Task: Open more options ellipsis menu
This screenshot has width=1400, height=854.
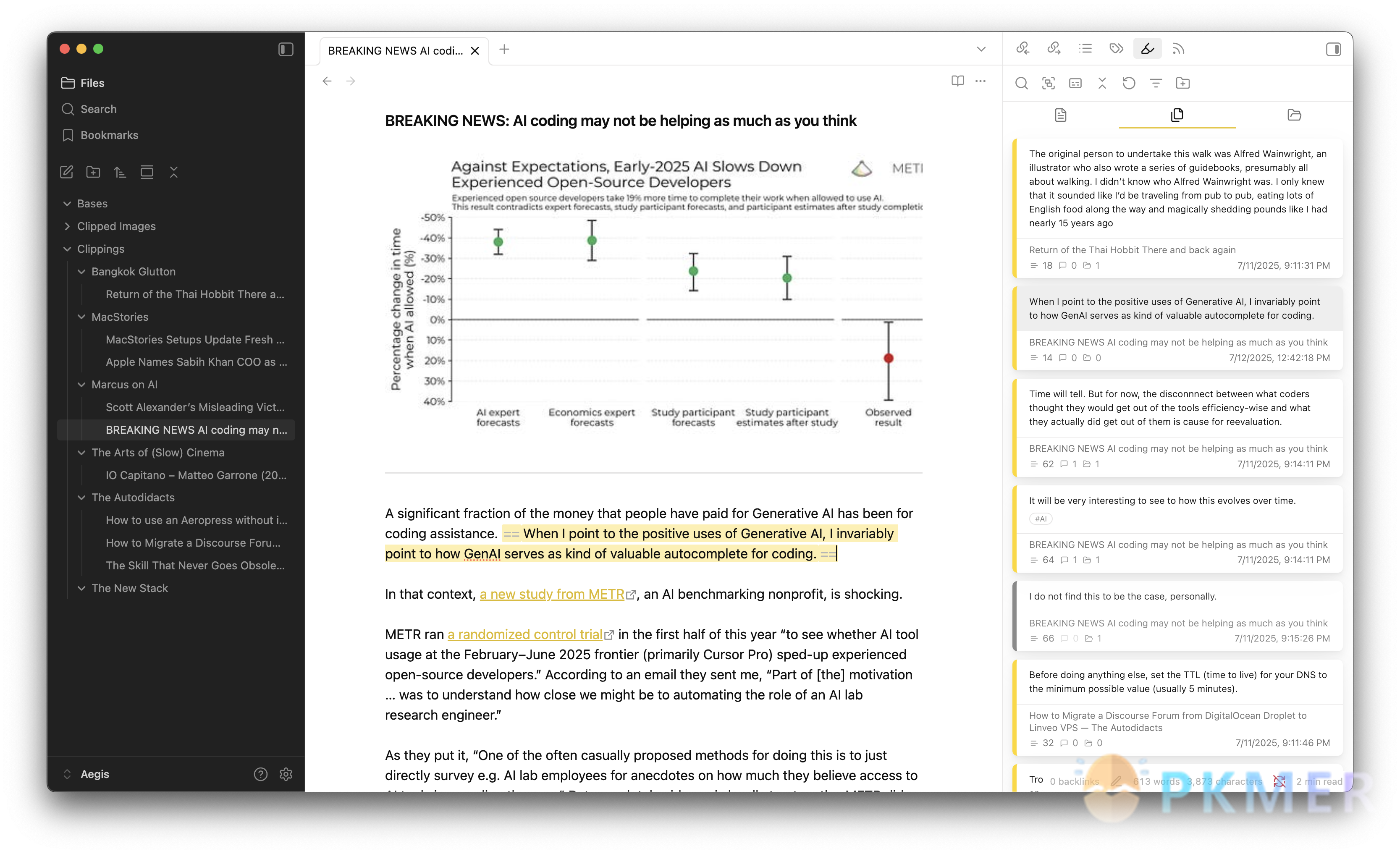Action: pyautogui.click(x=981, y=81)
